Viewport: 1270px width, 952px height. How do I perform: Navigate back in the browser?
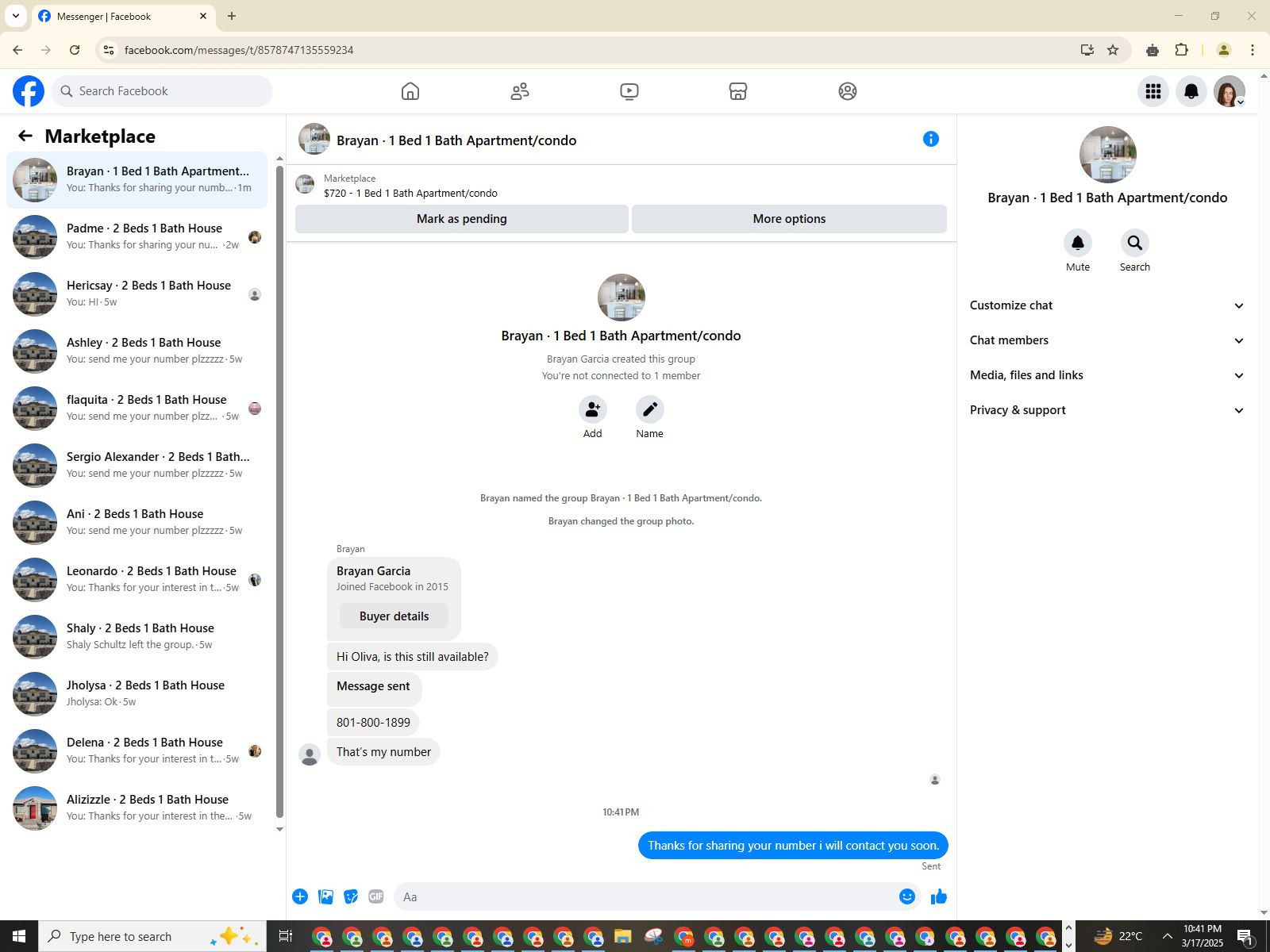[17, 50]
